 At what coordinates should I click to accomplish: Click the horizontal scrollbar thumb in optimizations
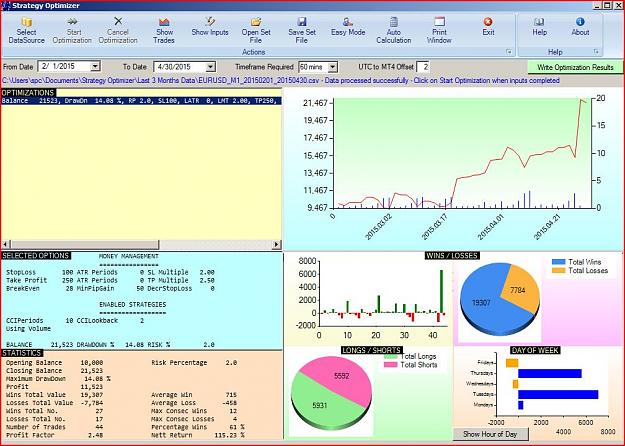coord(84,244)
